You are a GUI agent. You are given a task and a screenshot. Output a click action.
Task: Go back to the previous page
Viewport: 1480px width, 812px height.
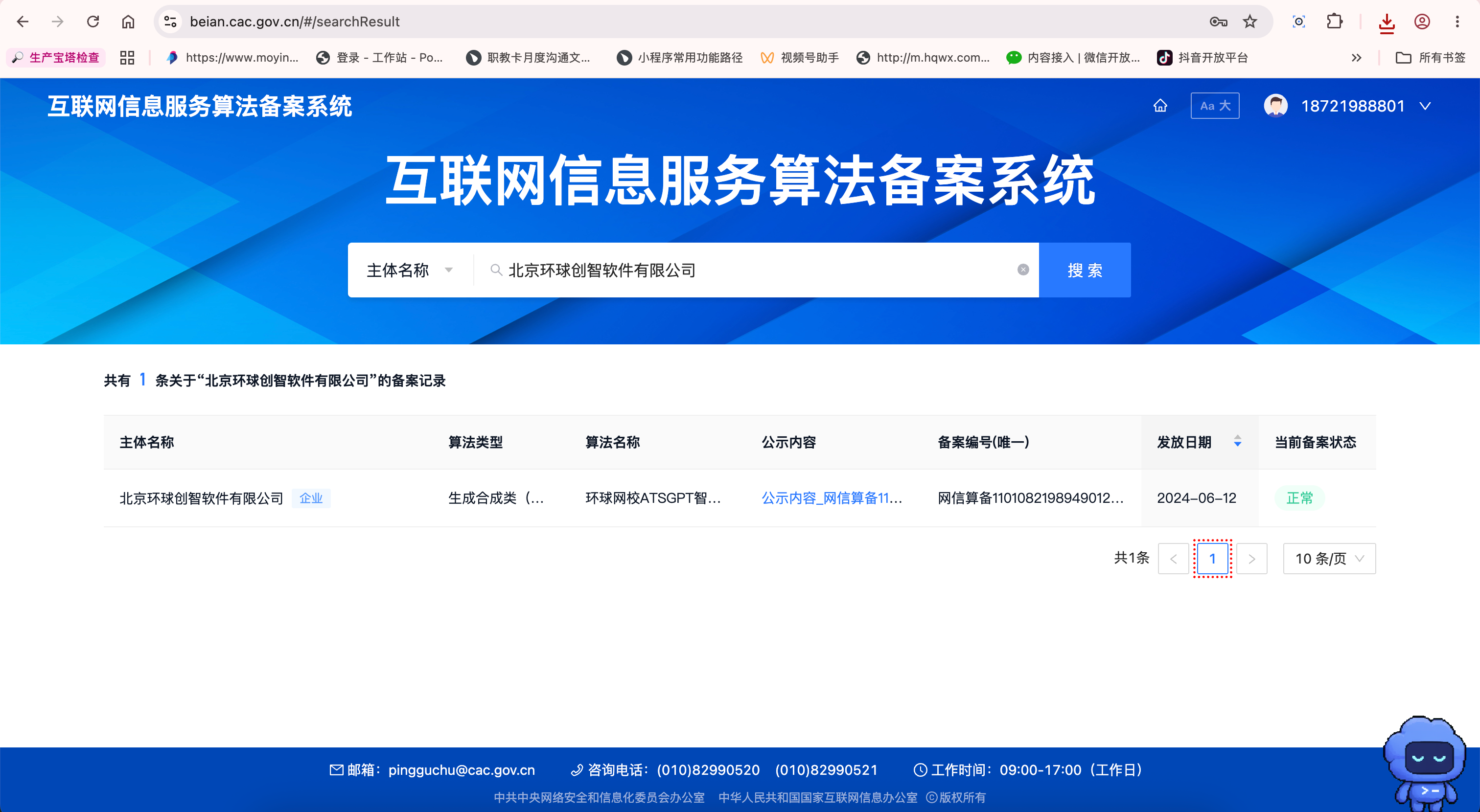[23, 22]
